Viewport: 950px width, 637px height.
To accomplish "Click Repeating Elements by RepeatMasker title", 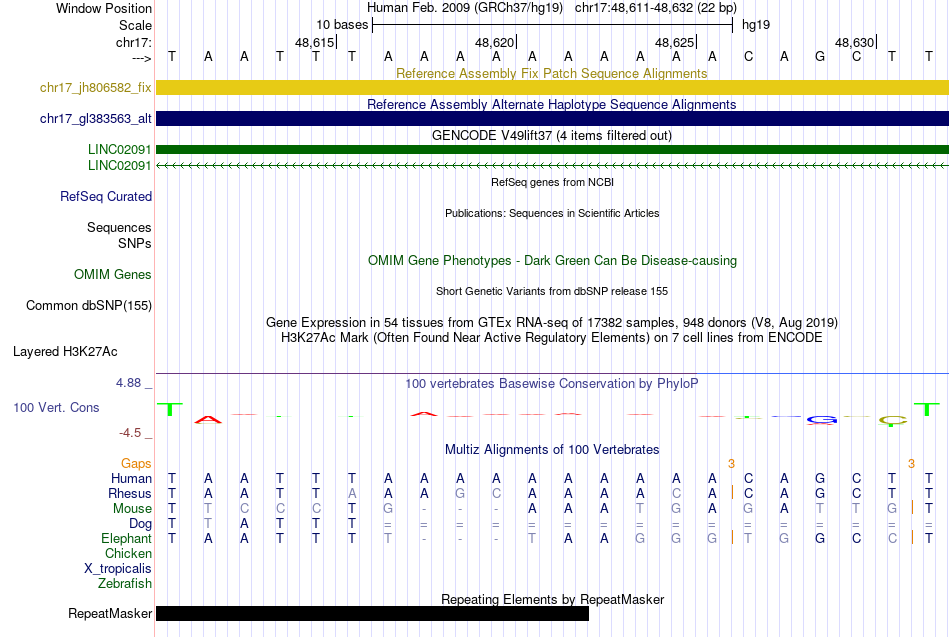I will (x=552, y=599).
